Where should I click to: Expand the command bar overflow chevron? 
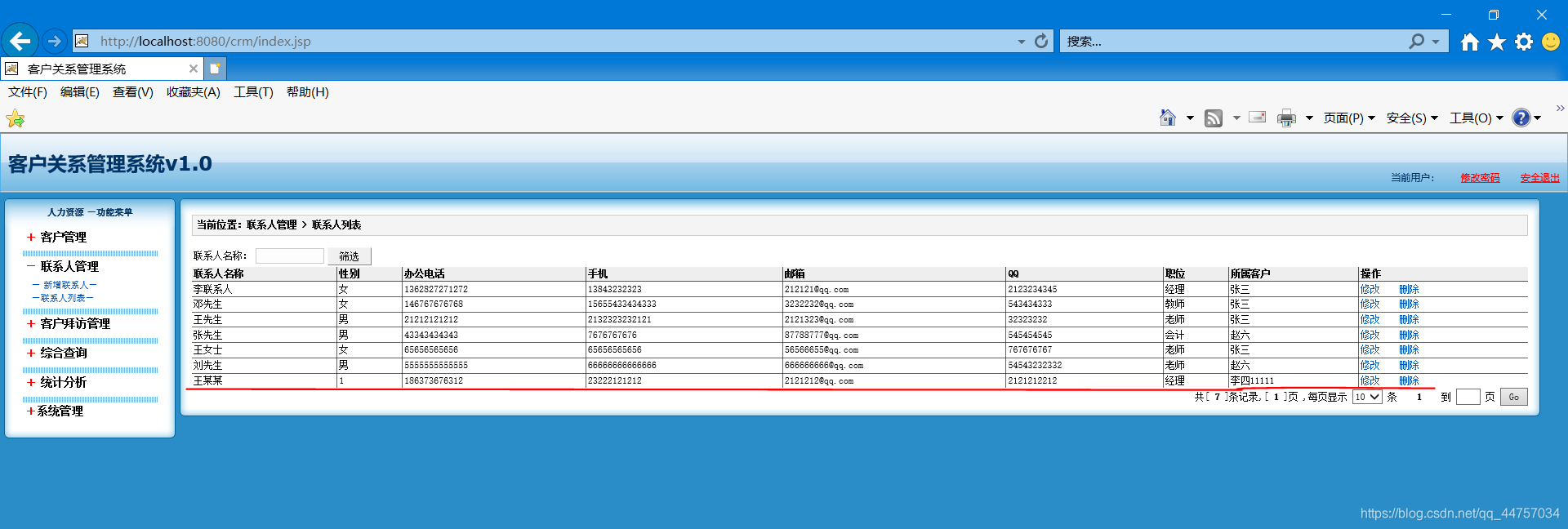1560,108
